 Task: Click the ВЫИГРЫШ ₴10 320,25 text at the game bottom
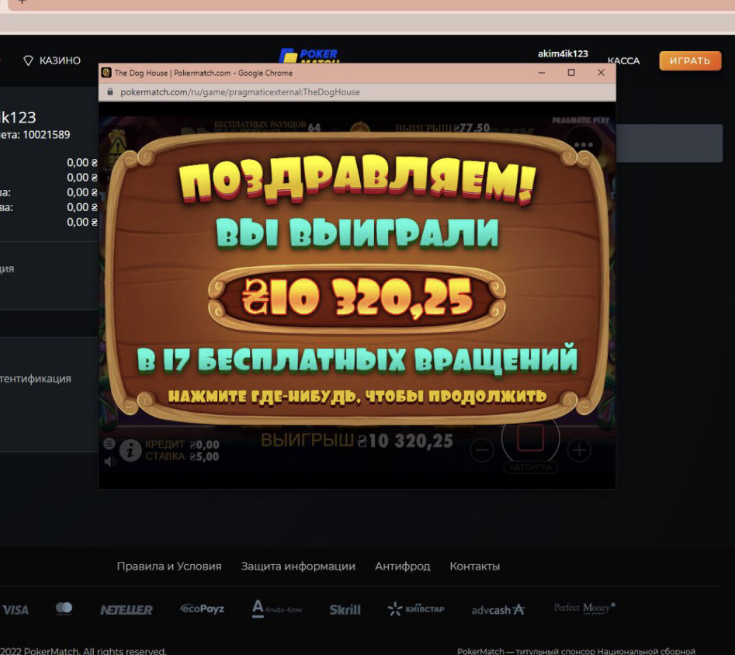coord(357,441)
